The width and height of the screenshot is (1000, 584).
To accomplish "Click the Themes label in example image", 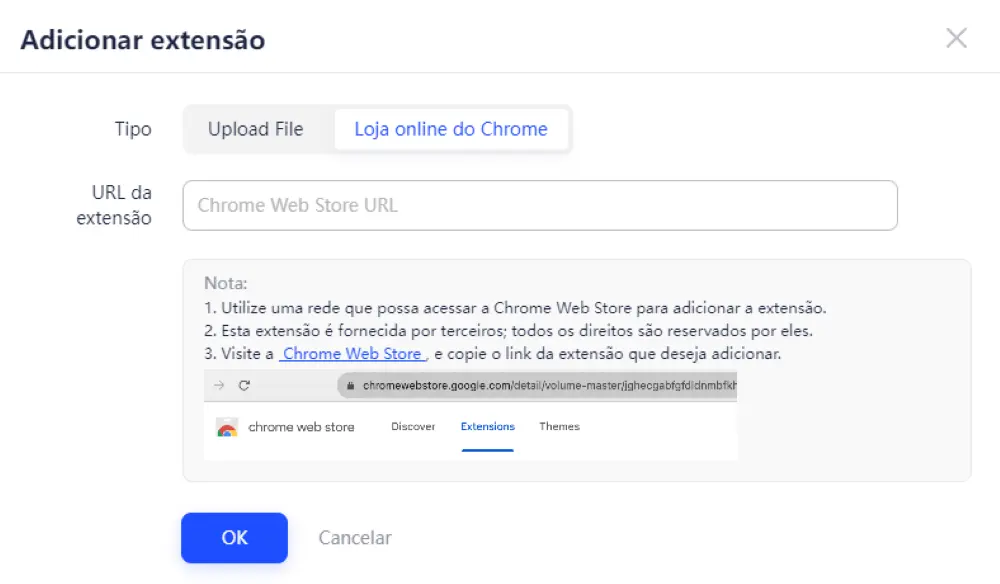I will click(559, 427).
